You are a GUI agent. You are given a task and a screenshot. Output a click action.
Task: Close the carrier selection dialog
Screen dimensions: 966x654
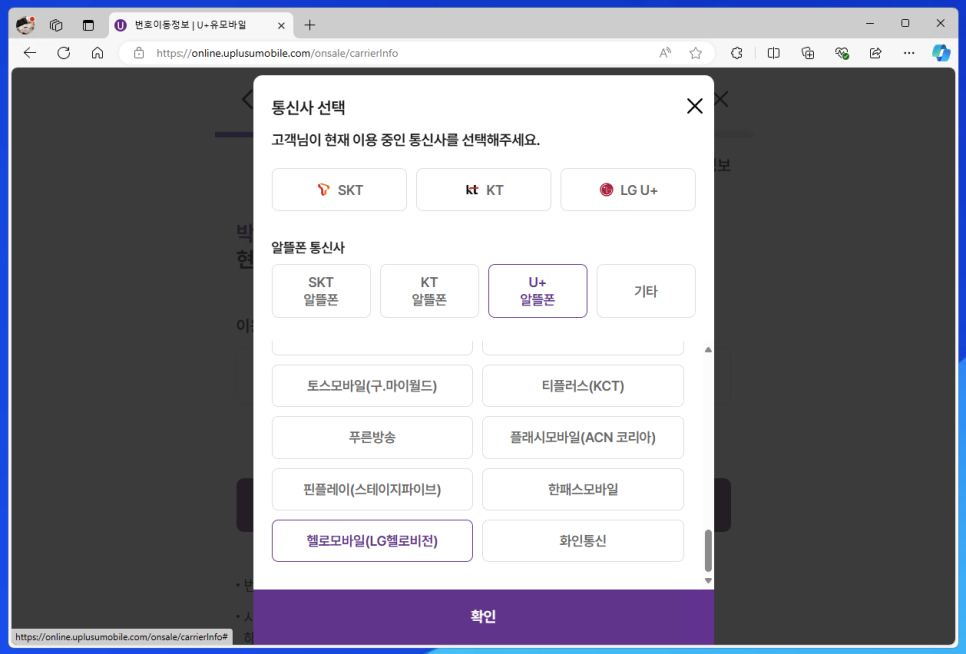coord(694,106)
